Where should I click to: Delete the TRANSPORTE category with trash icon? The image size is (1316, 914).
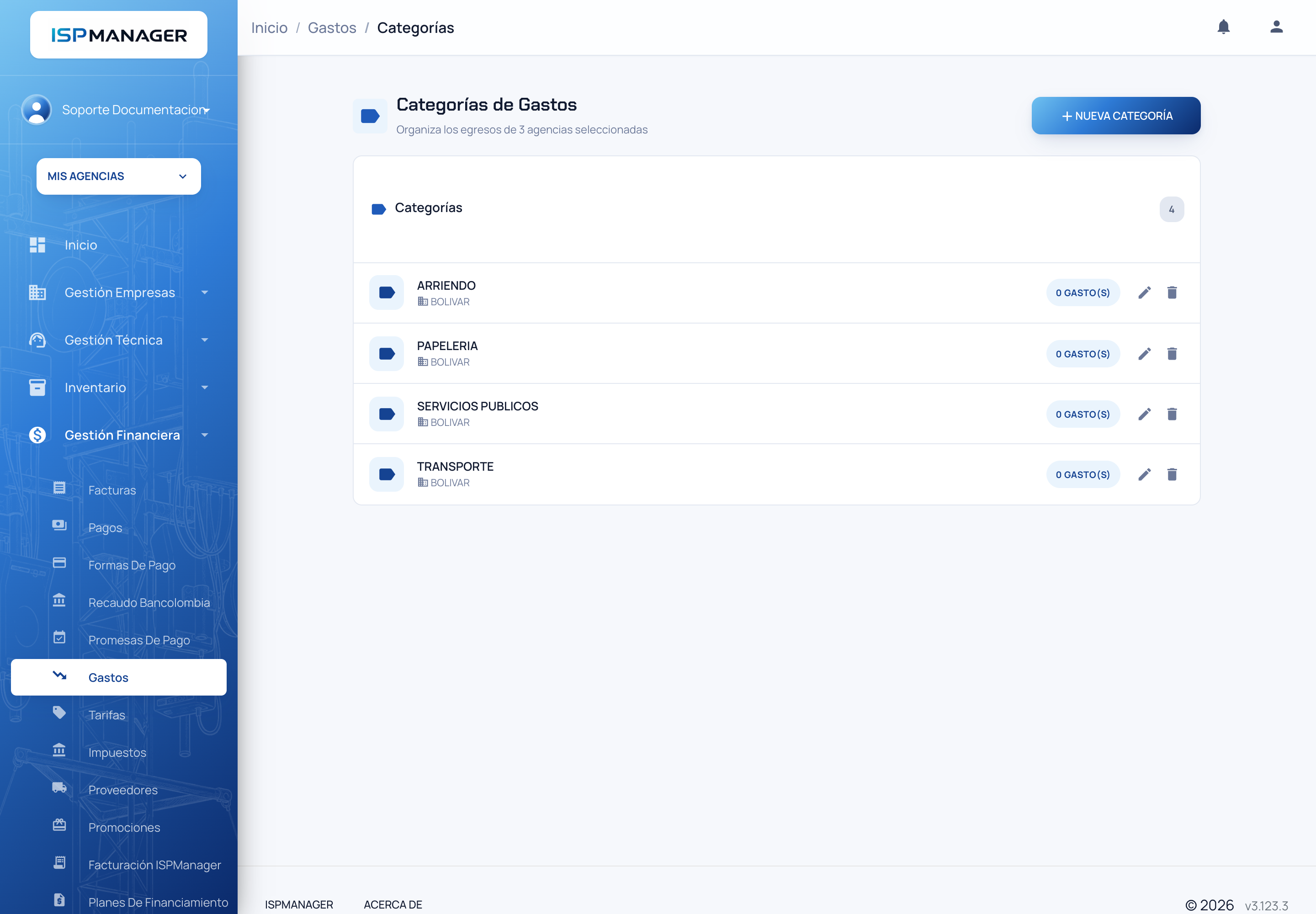[1172, 474]
